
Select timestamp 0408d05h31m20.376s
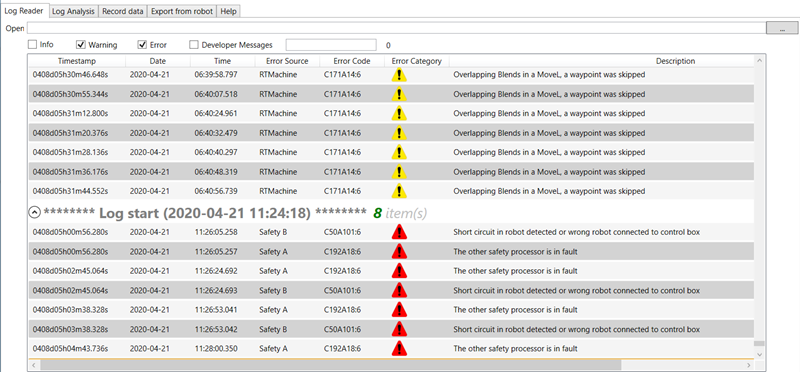coord(70,133)
